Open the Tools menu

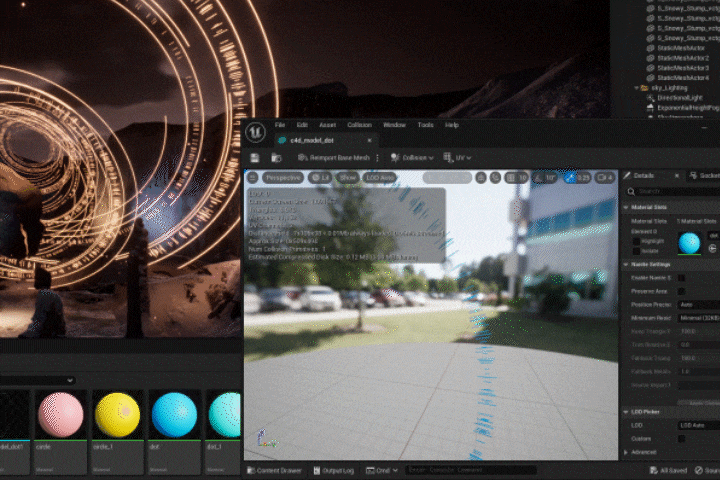pyautogui.click(x=426, y=125)
